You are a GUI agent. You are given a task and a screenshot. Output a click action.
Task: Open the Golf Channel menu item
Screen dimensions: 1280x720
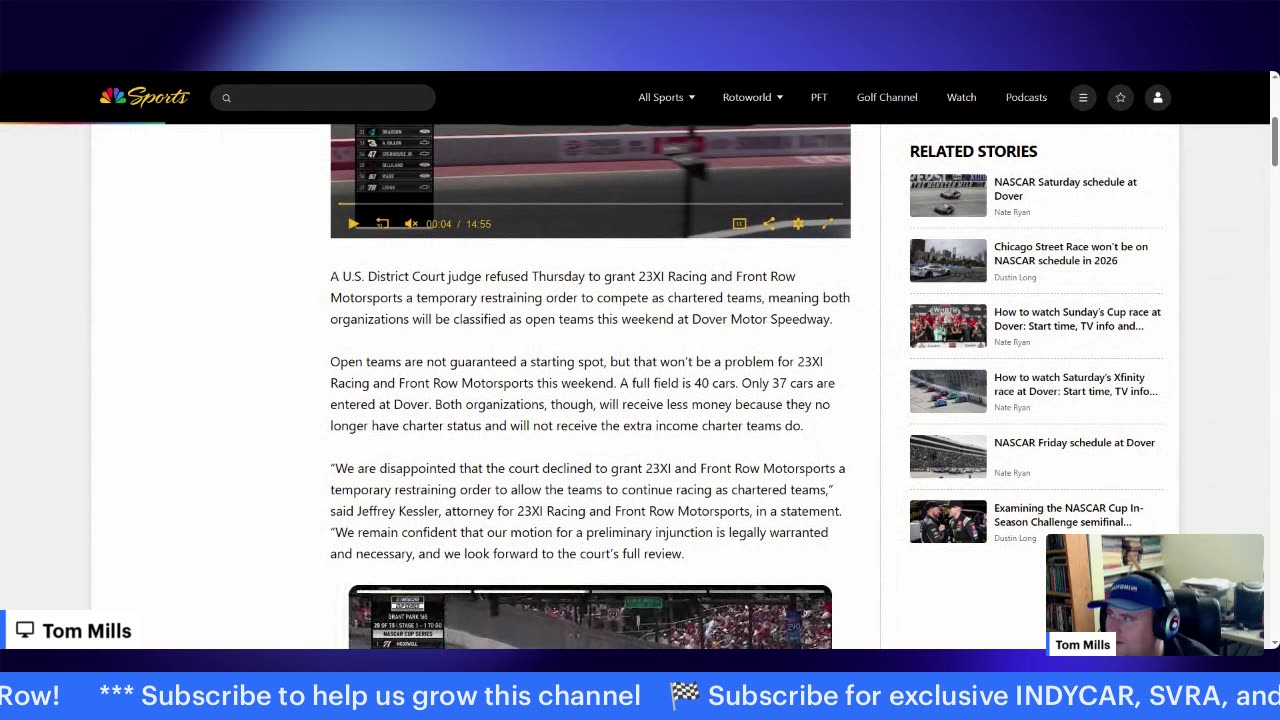887,97
